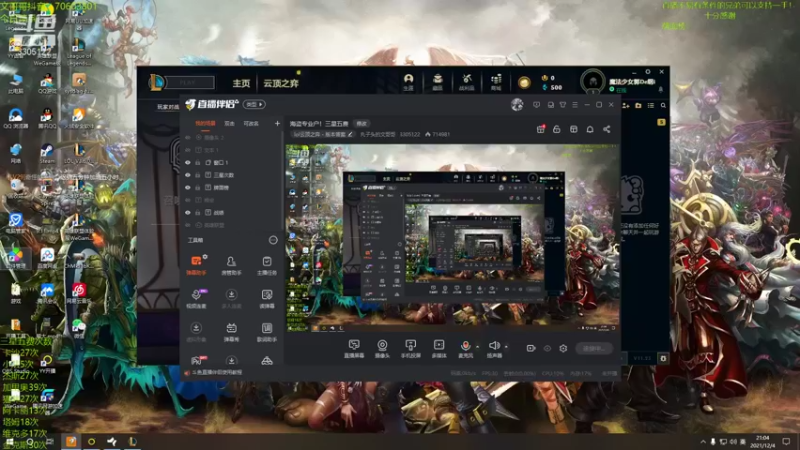Image resolution: width=800 pixels, height=450 pixels.
Task: Click the share icon in stream toolbar
Action: pyautogui.click(x=607, y=129)
